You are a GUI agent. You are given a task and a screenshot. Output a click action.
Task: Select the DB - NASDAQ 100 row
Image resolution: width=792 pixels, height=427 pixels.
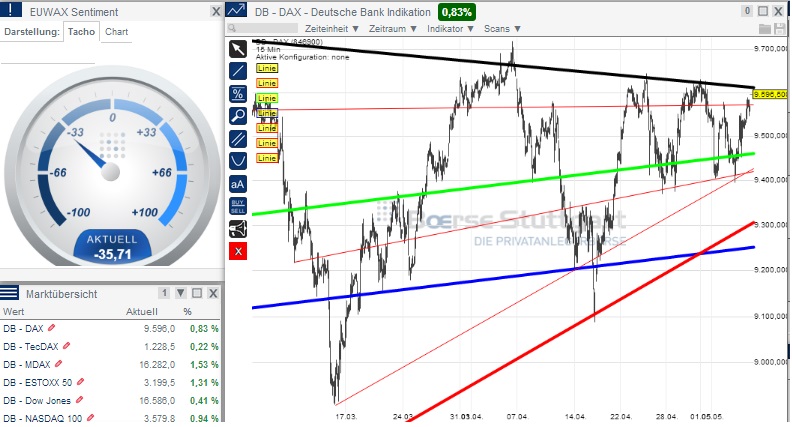[111, 418]
